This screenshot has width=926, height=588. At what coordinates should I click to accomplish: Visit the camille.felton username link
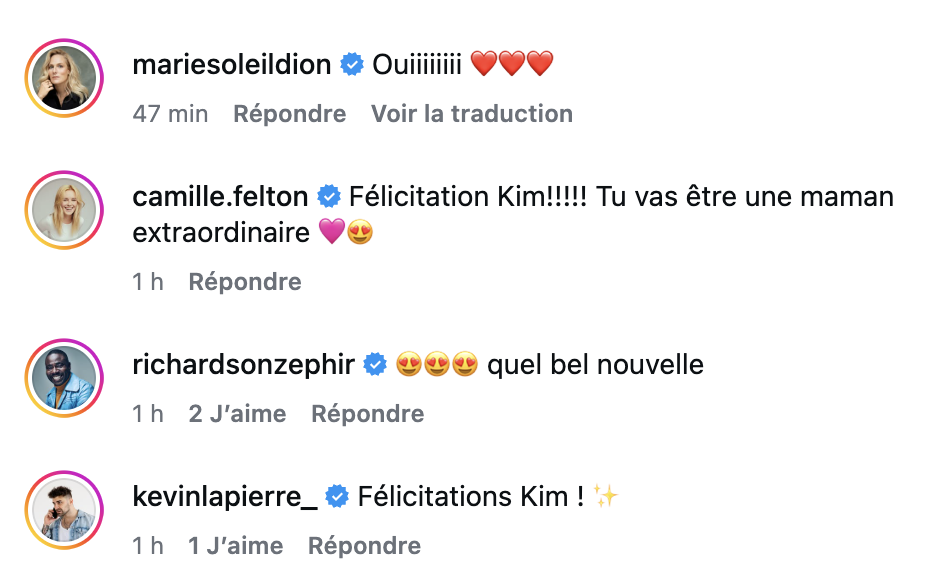tap(221, 196)
